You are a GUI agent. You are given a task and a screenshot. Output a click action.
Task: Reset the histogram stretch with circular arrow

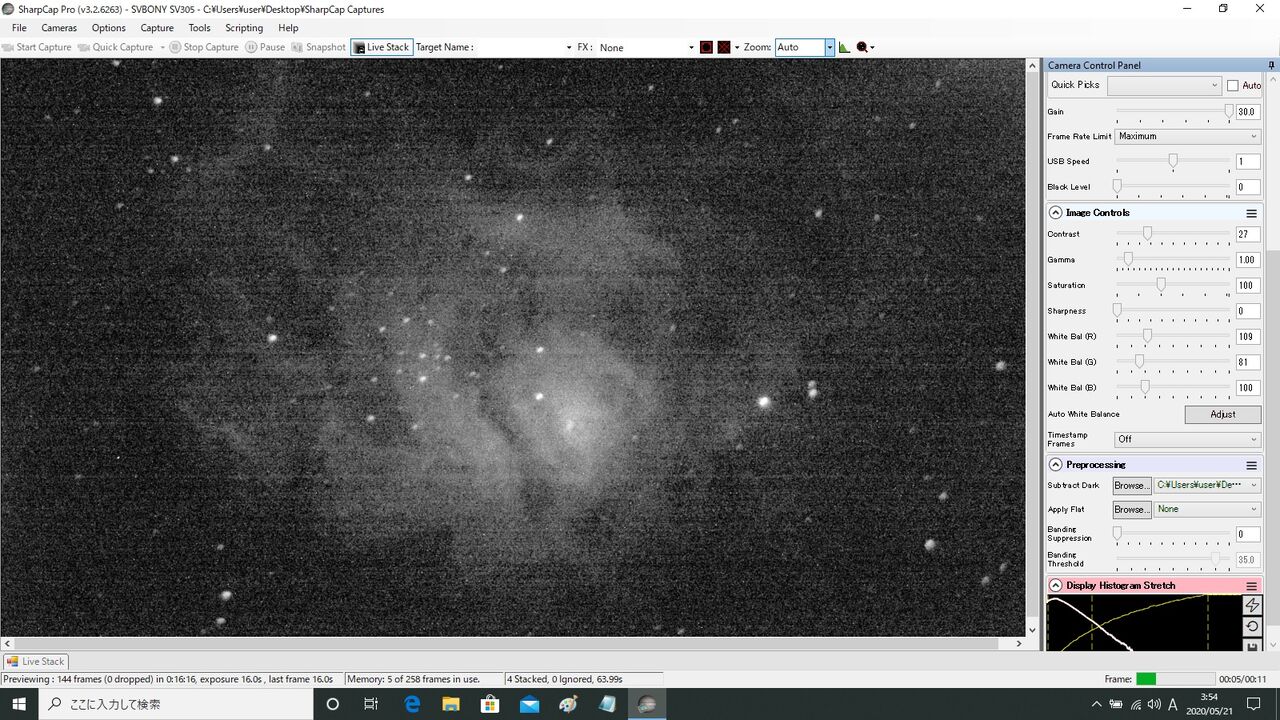tap(1252, 626)
